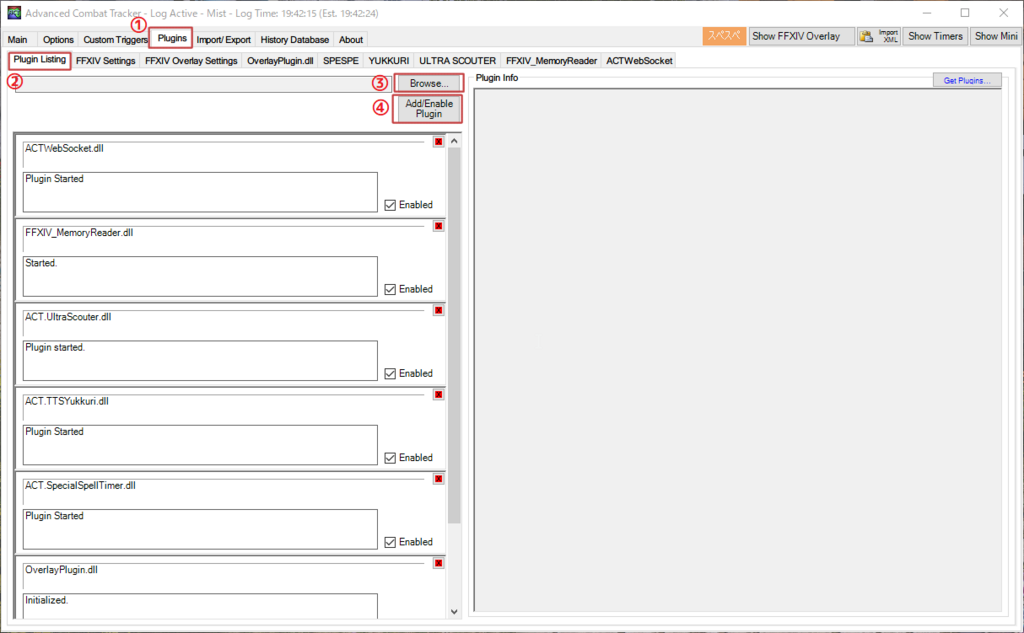The width and height of the screenshot is (1024, 633).
Task: Click plugin list scrollbar down arrow
Action: coord(455,612)
